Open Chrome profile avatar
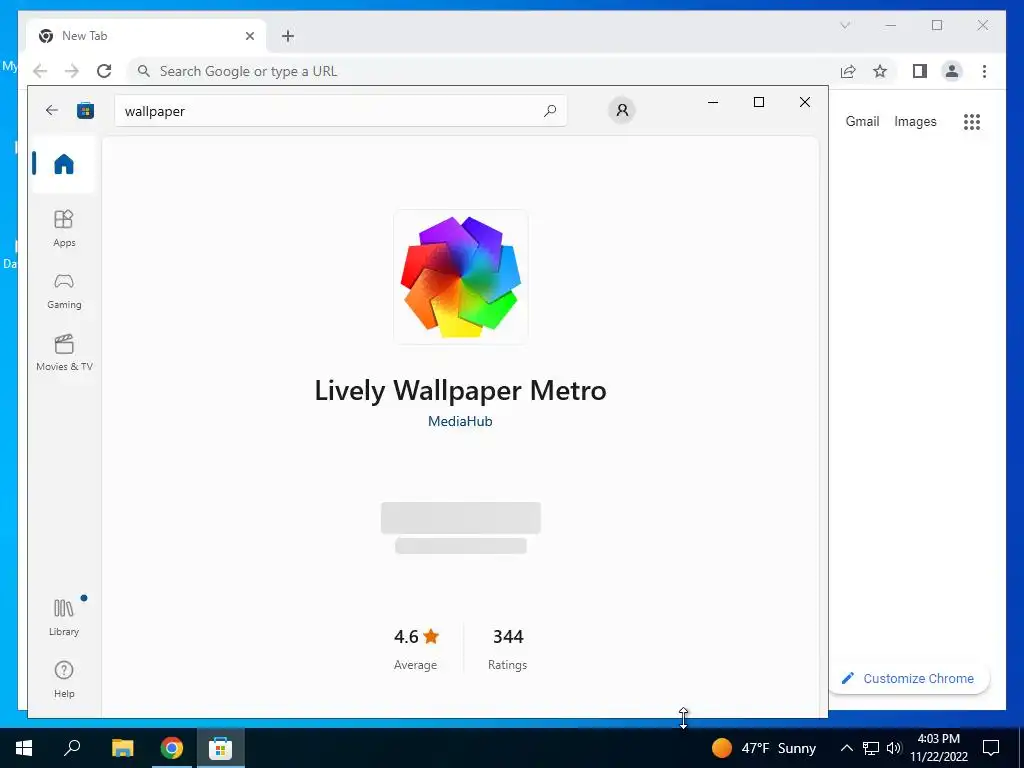This screenshot has width=1024, height=768. tap(952, 71)
